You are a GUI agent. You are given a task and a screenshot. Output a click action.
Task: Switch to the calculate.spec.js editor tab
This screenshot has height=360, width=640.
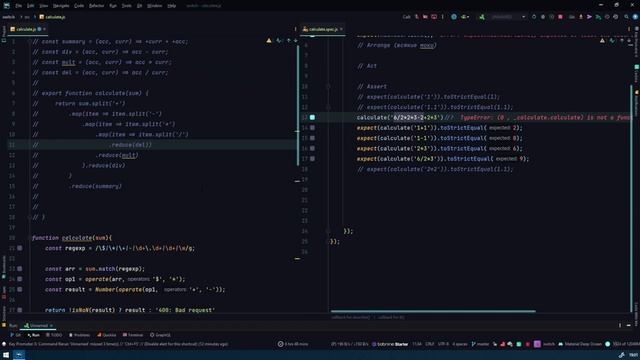[x=323, y=29]
